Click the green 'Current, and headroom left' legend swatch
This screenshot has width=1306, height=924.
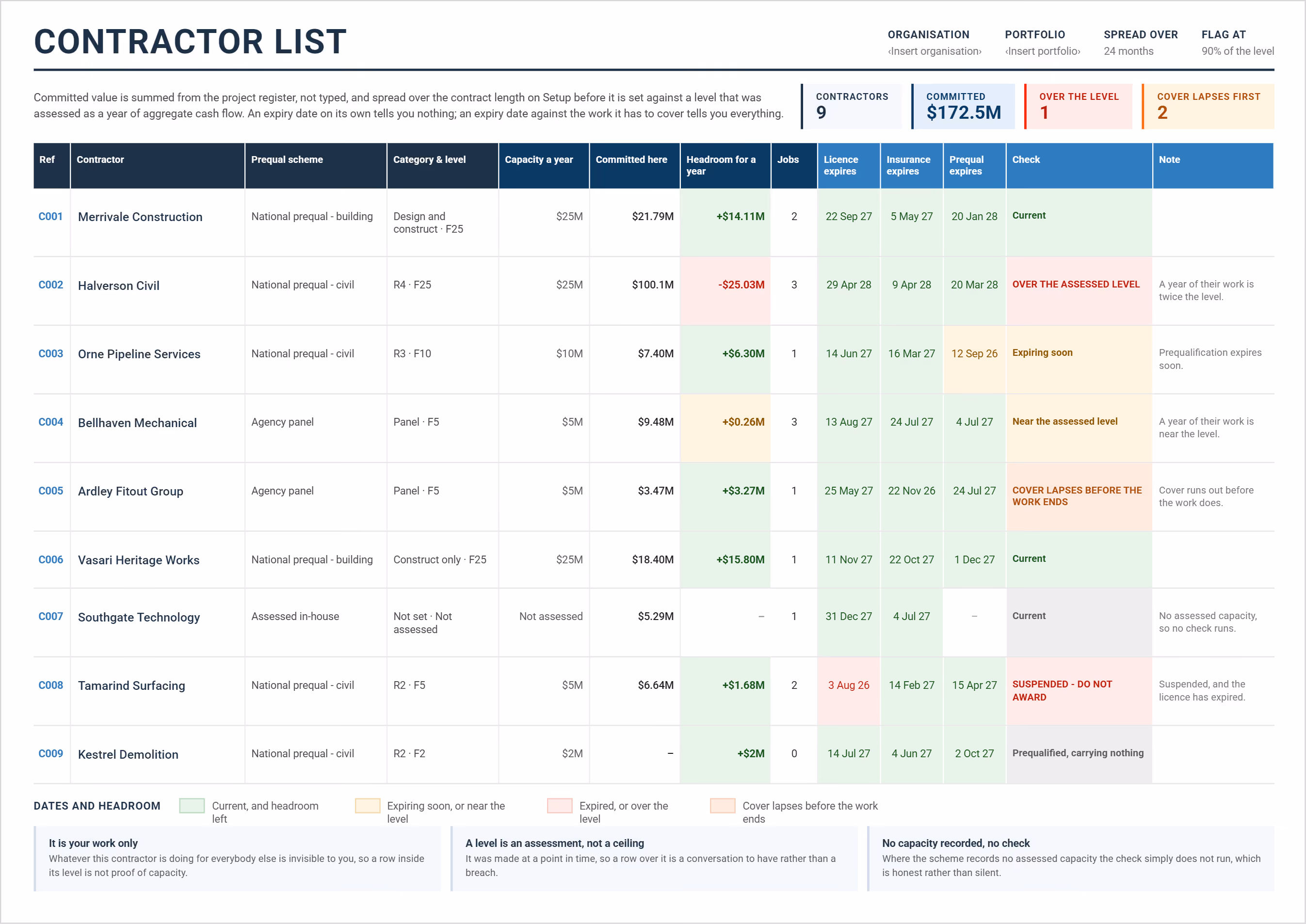click(x=192, y=806)
